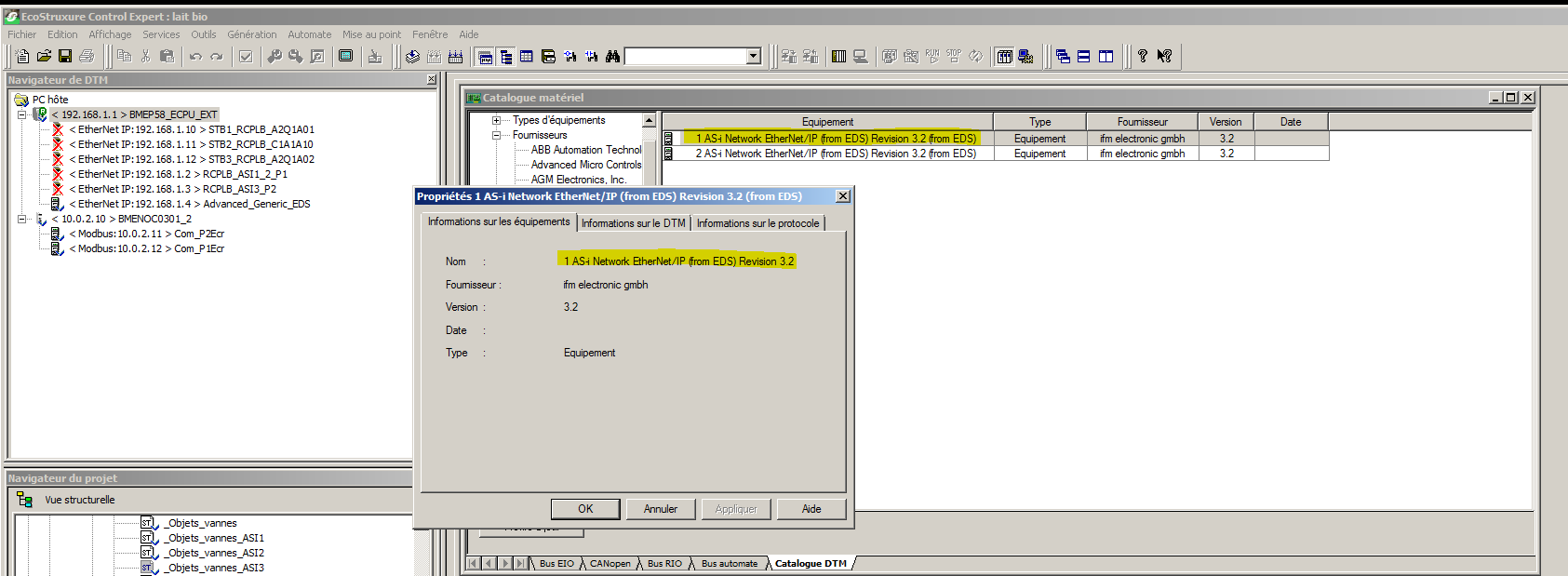Expand Types d'équipements in the catalogue tree
This screenshot has height=576, width=1568.
coord(497,120)
